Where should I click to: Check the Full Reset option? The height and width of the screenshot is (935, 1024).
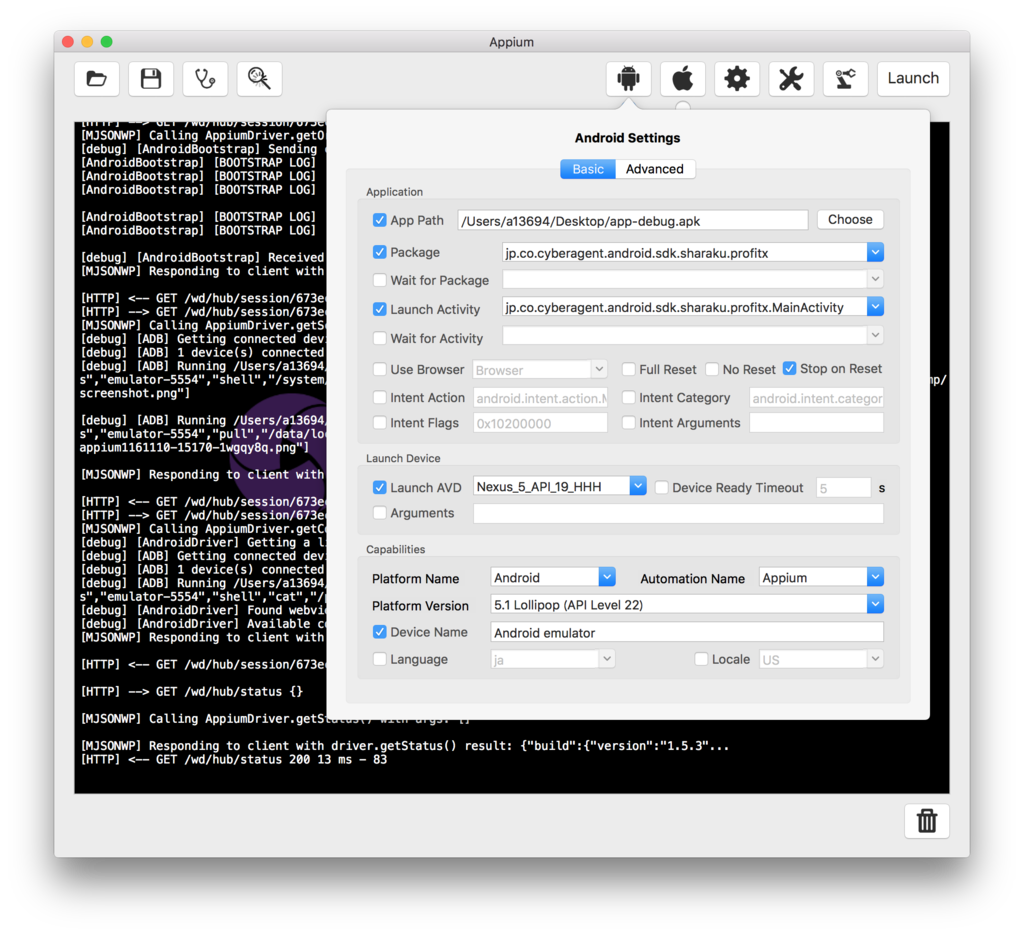(x=628, y=370)
